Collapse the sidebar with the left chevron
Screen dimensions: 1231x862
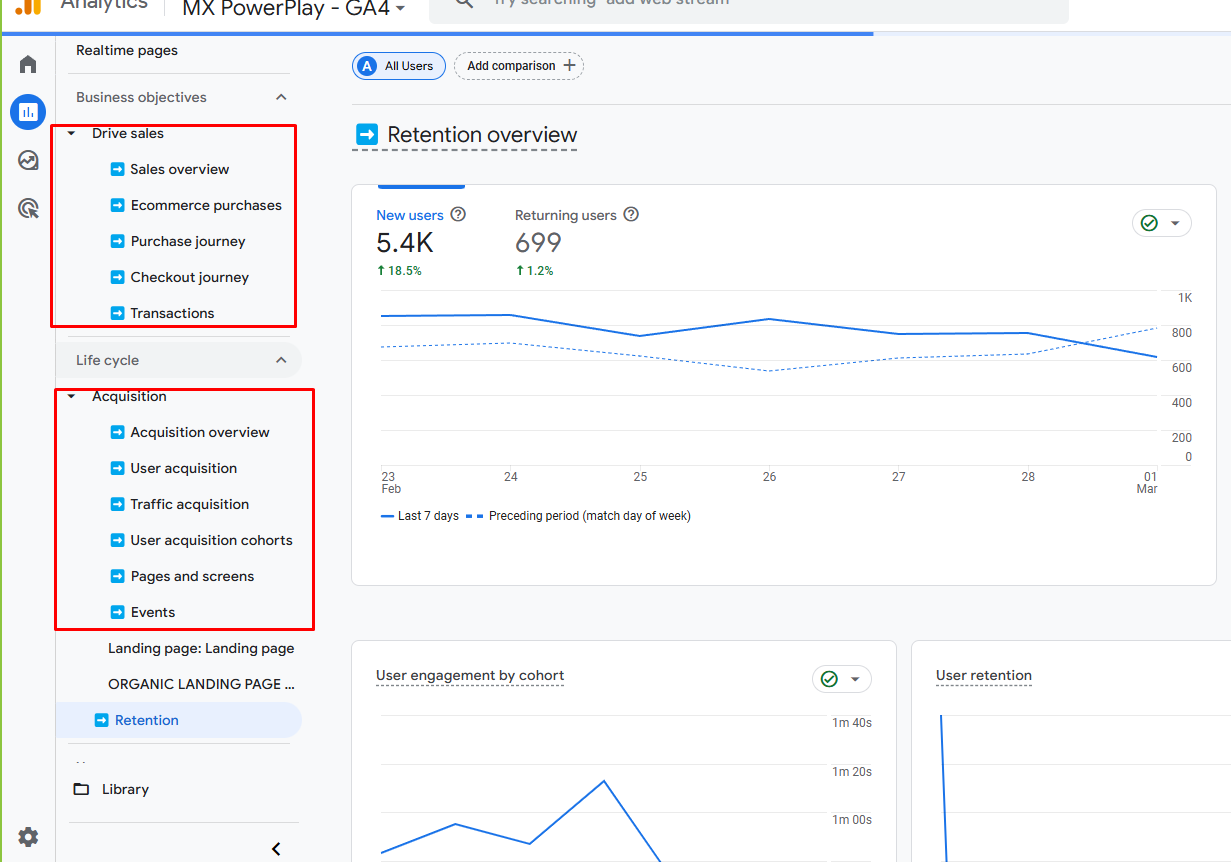coord(276,849)
